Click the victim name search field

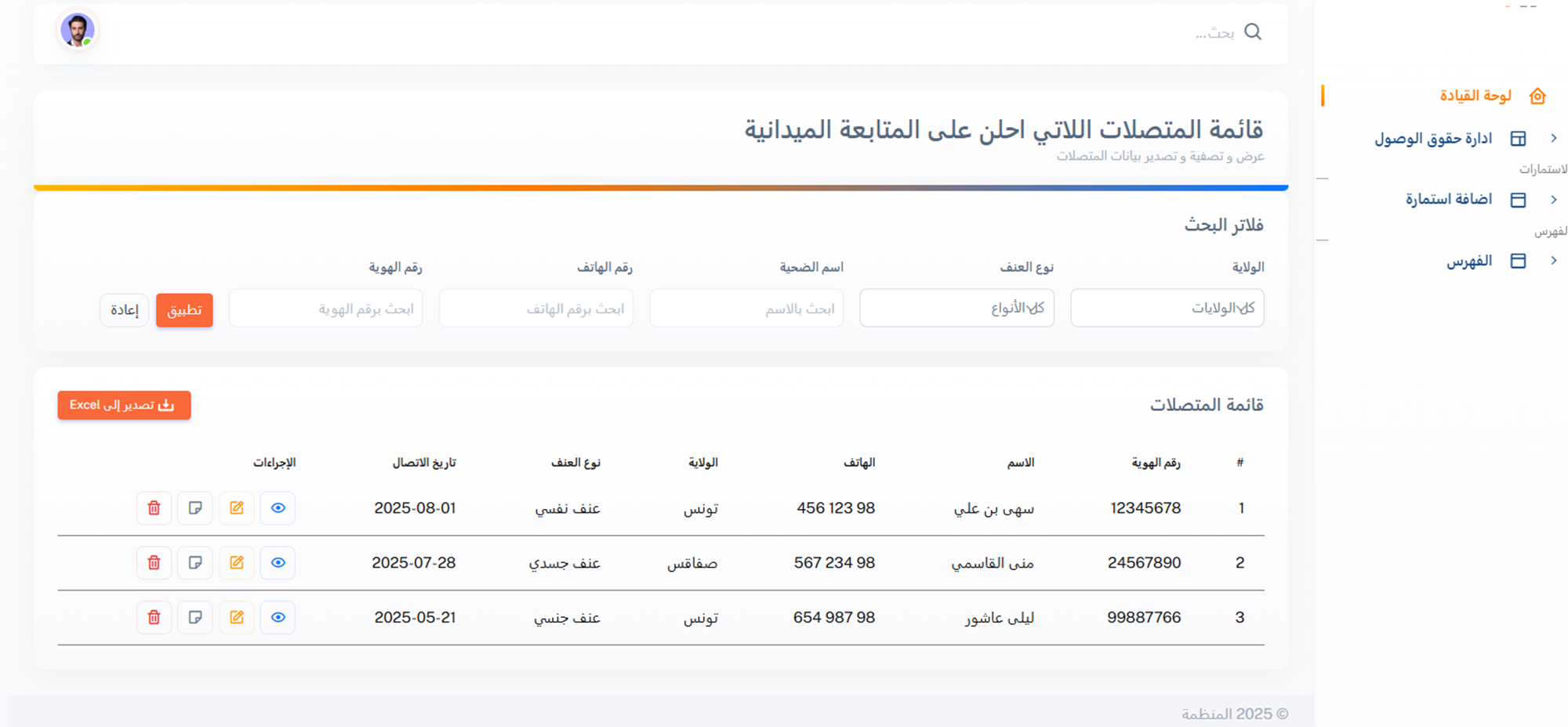746,308
